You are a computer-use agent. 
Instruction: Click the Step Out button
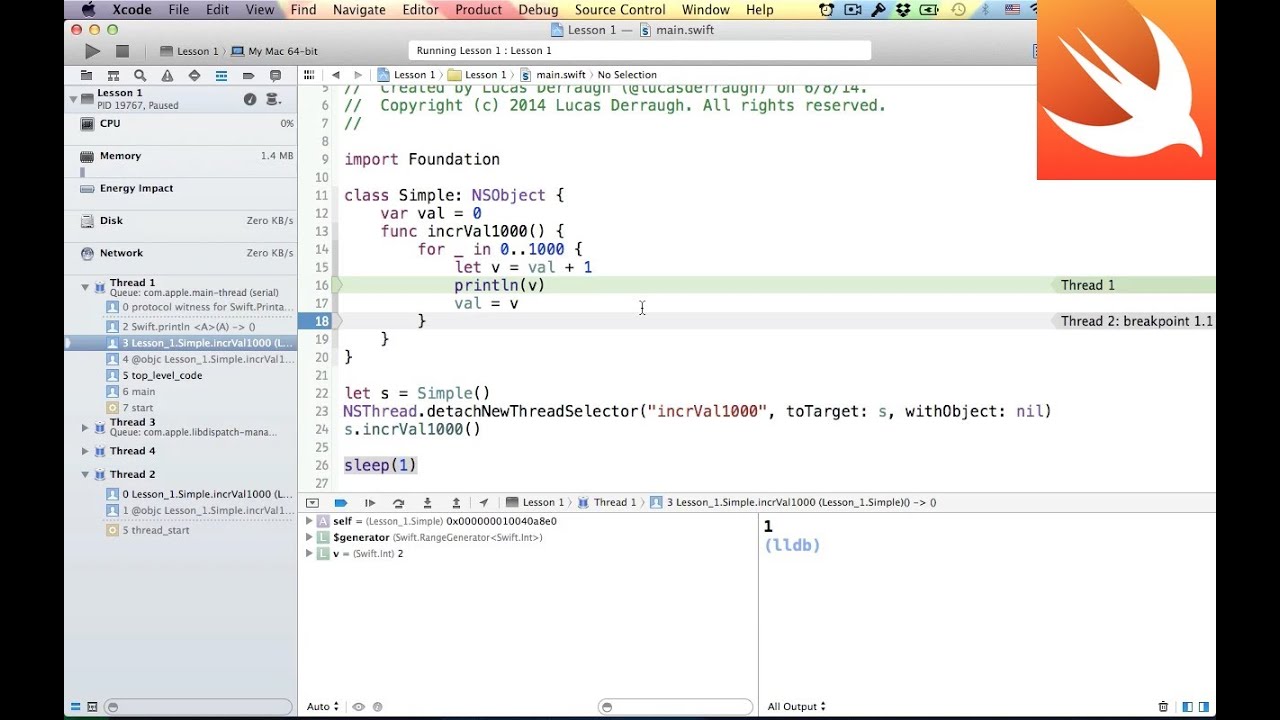pyautogui.click(x=456, y=503)
